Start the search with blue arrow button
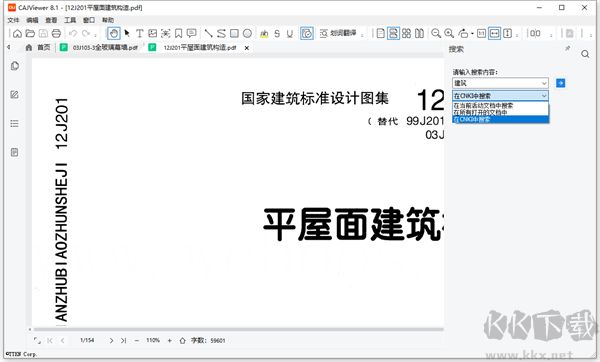600x362 pixels. click(x=561, y=83)
